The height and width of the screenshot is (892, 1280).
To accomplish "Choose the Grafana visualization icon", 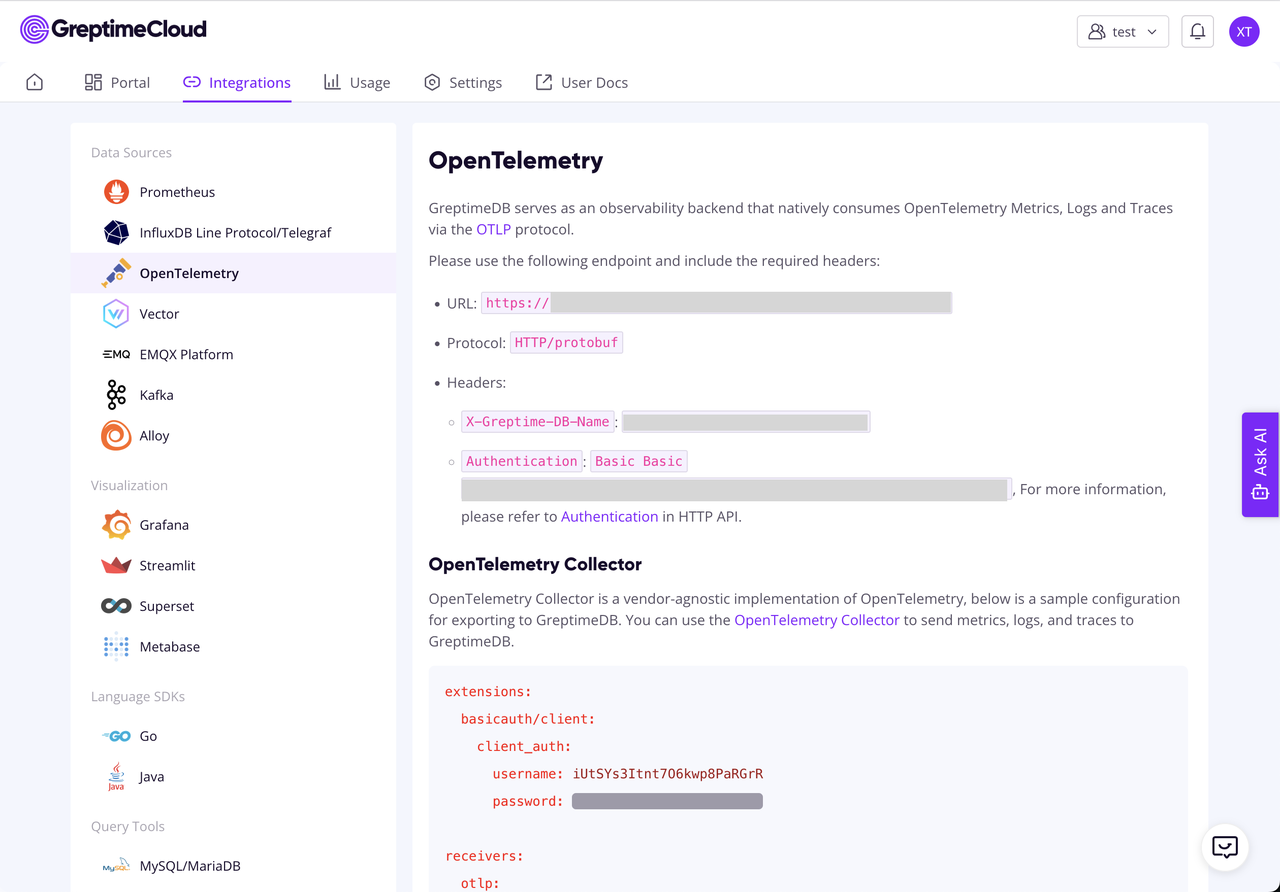I will point(116,525).
